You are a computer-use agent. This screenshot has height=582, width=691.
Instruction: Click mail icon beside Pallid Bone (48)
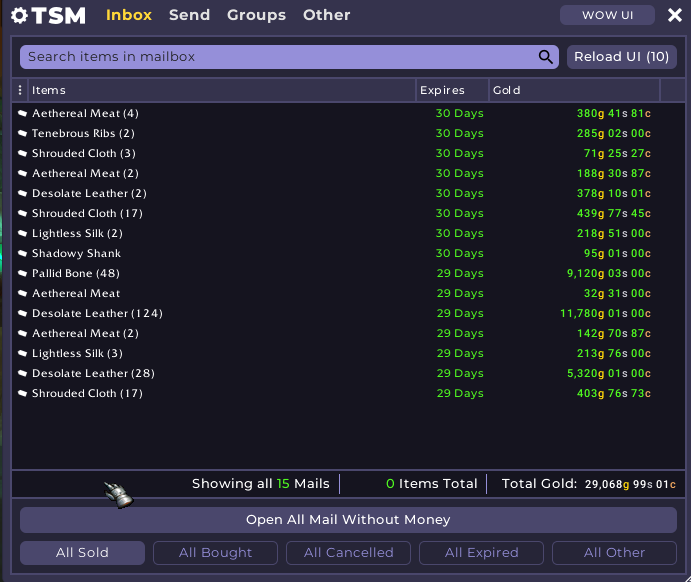(x=22, y=273)
